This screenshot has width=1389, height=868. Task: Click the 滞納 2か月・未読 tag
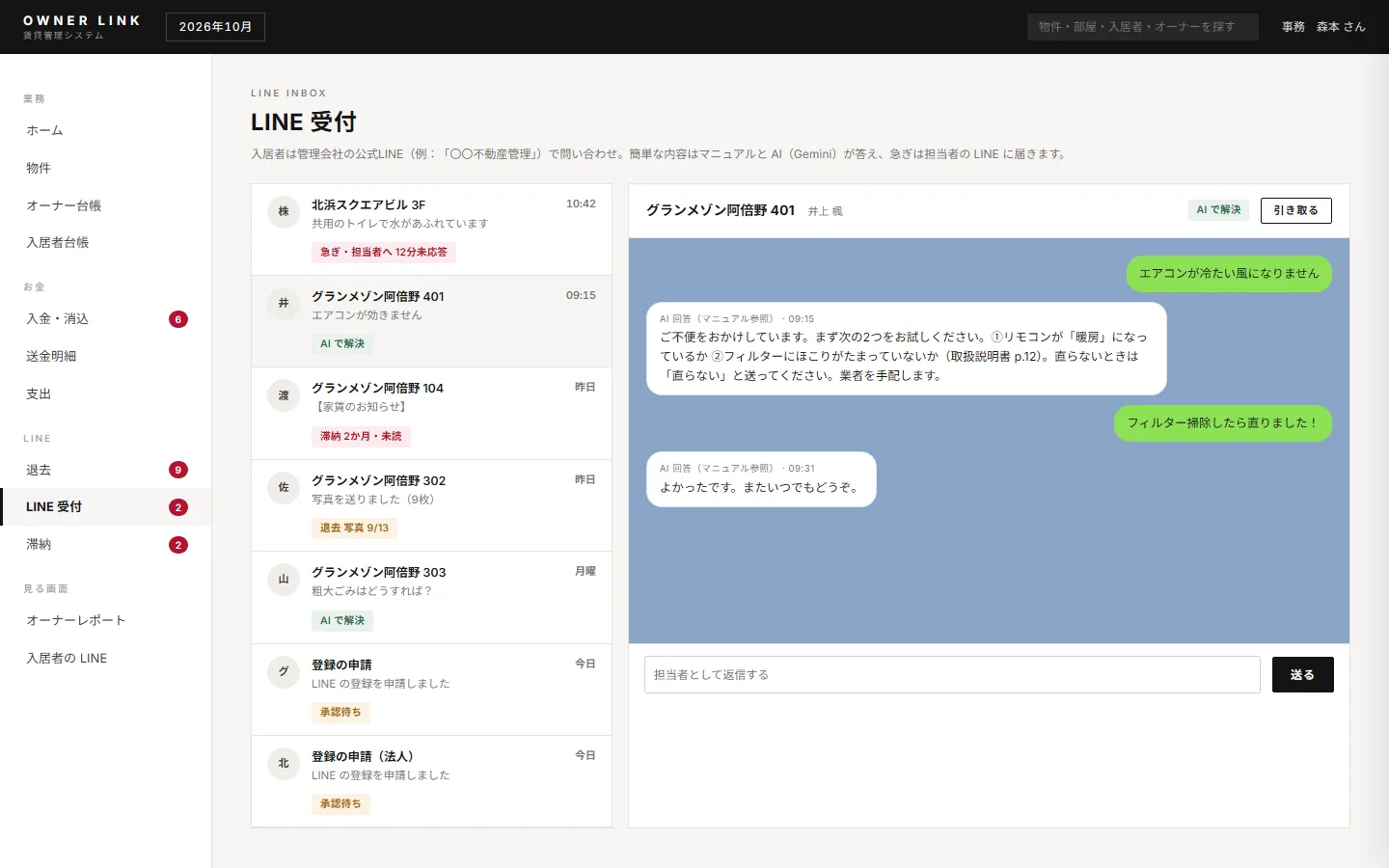(361, 436)
